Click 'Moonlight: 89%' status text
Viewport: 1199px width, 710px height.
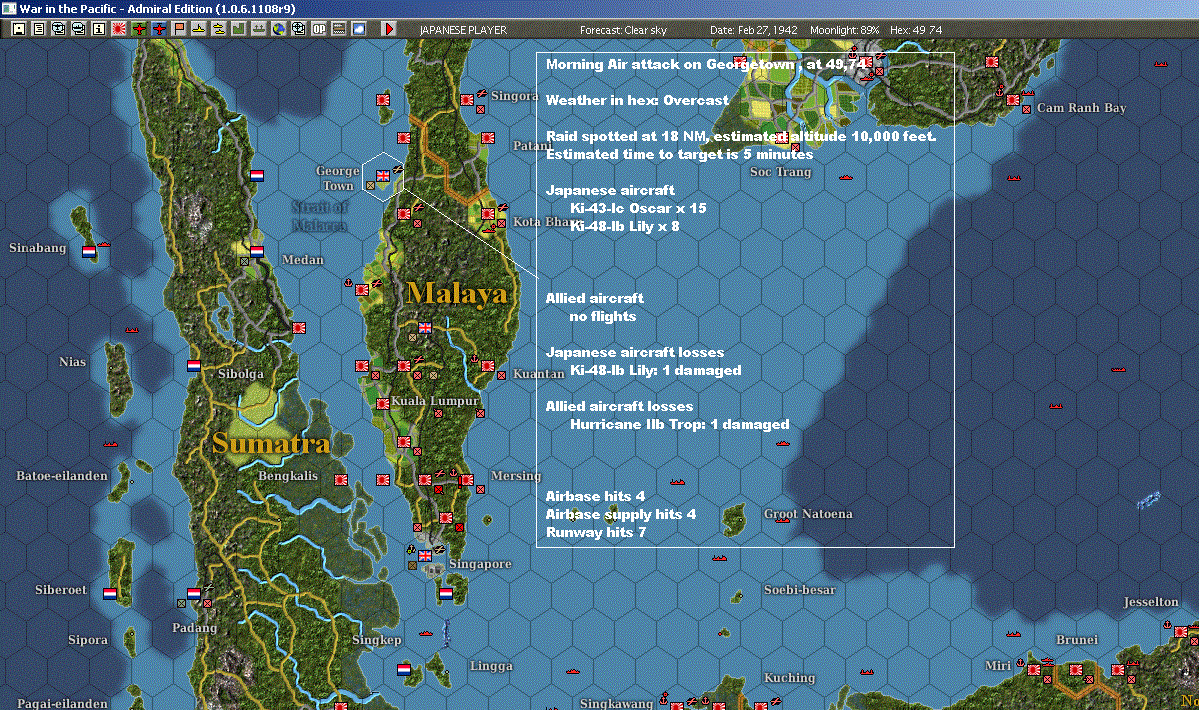[844, 30]
